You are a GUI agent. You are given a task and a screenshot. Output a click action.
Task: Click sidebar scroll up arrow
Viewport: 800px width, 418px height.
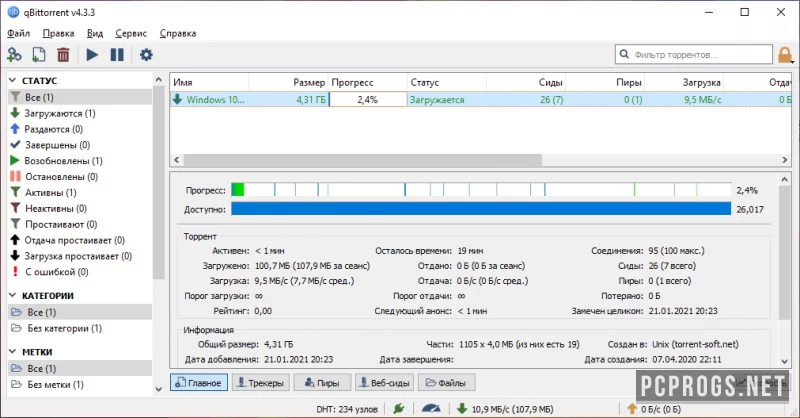click(159, 80)
